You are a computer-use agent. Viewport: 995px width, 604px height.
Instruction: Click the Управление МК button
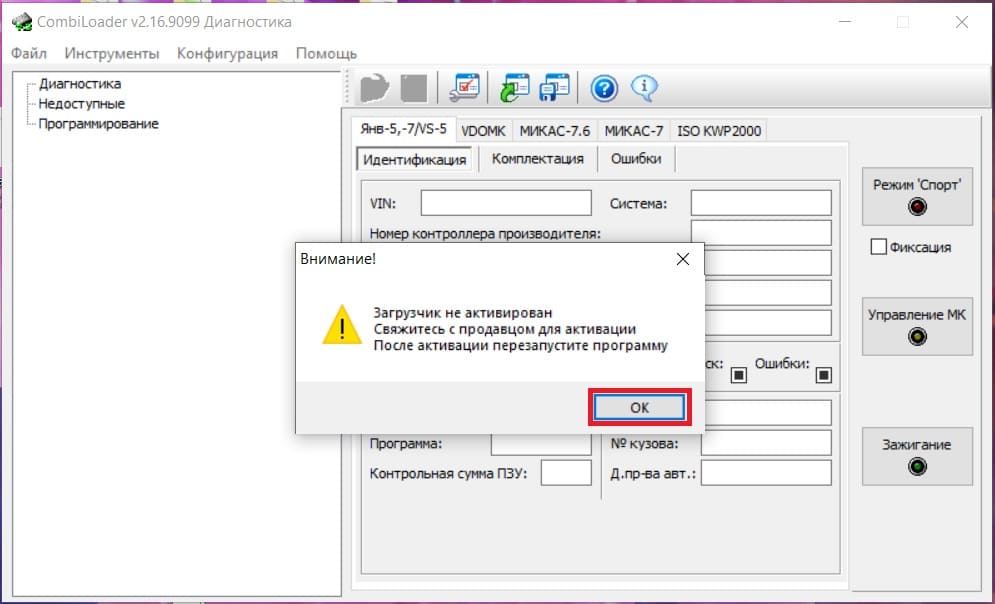(916, 325)
